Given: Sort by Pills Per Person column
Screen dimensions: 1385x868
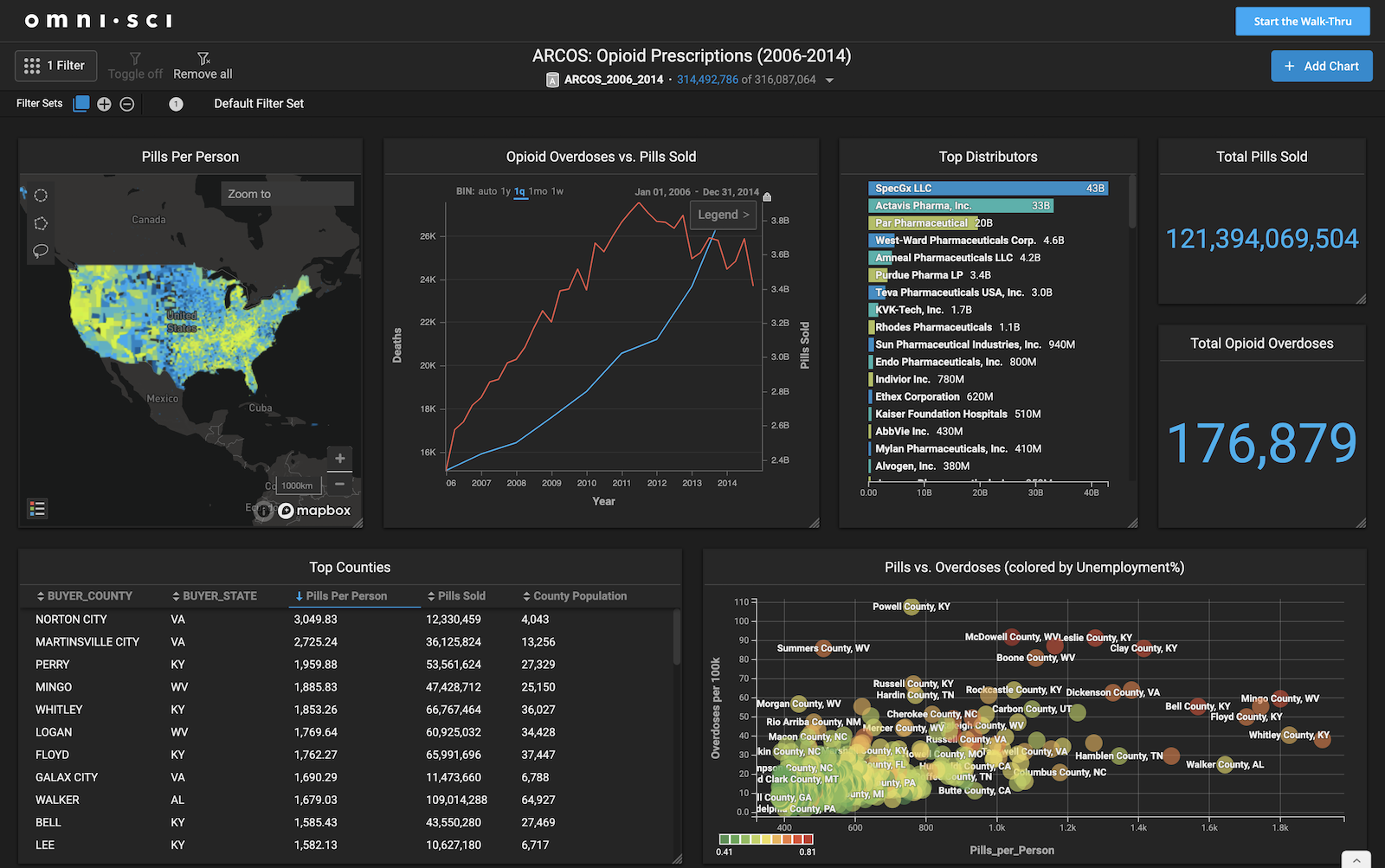Looking at the screenshot, I should click(x=341, y=596).
